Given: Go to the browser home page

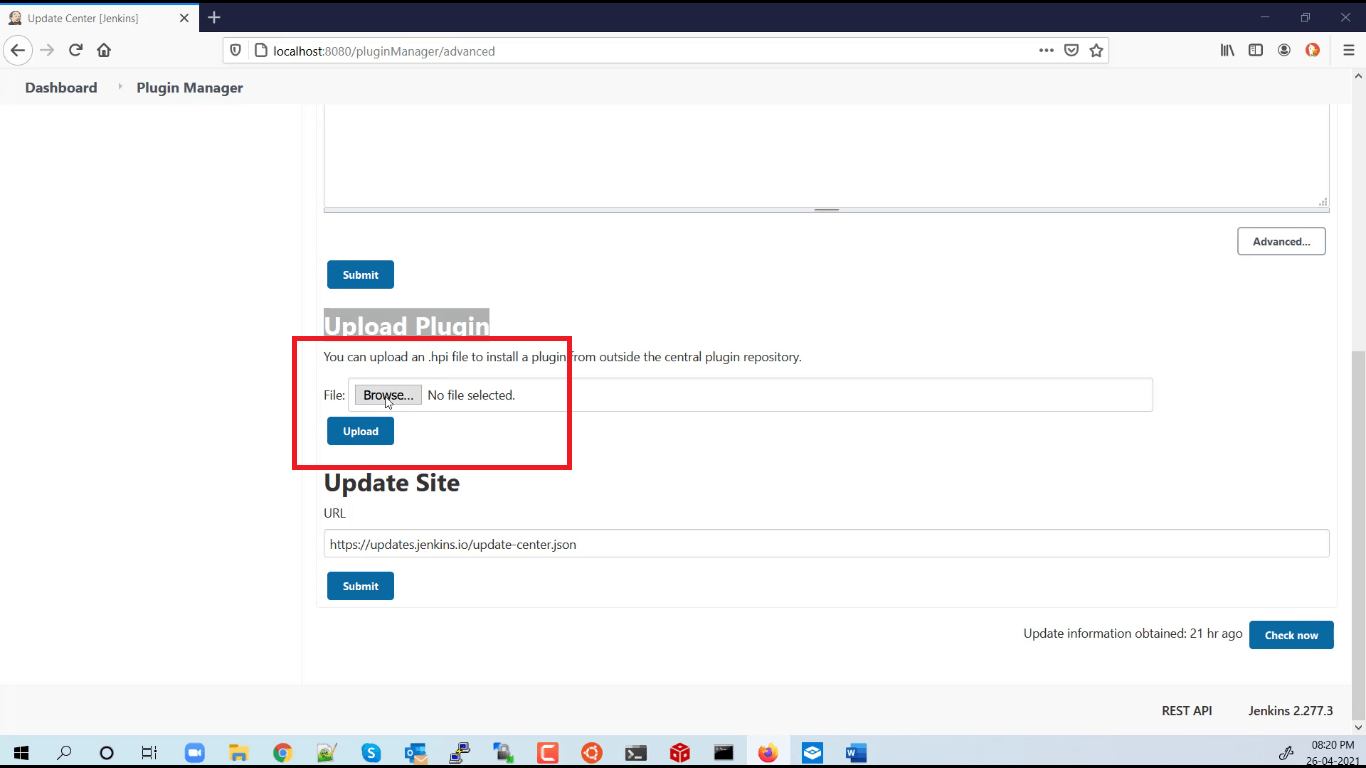Looking at the screenshot, I should pyautogui.click(x=104, y=50).
